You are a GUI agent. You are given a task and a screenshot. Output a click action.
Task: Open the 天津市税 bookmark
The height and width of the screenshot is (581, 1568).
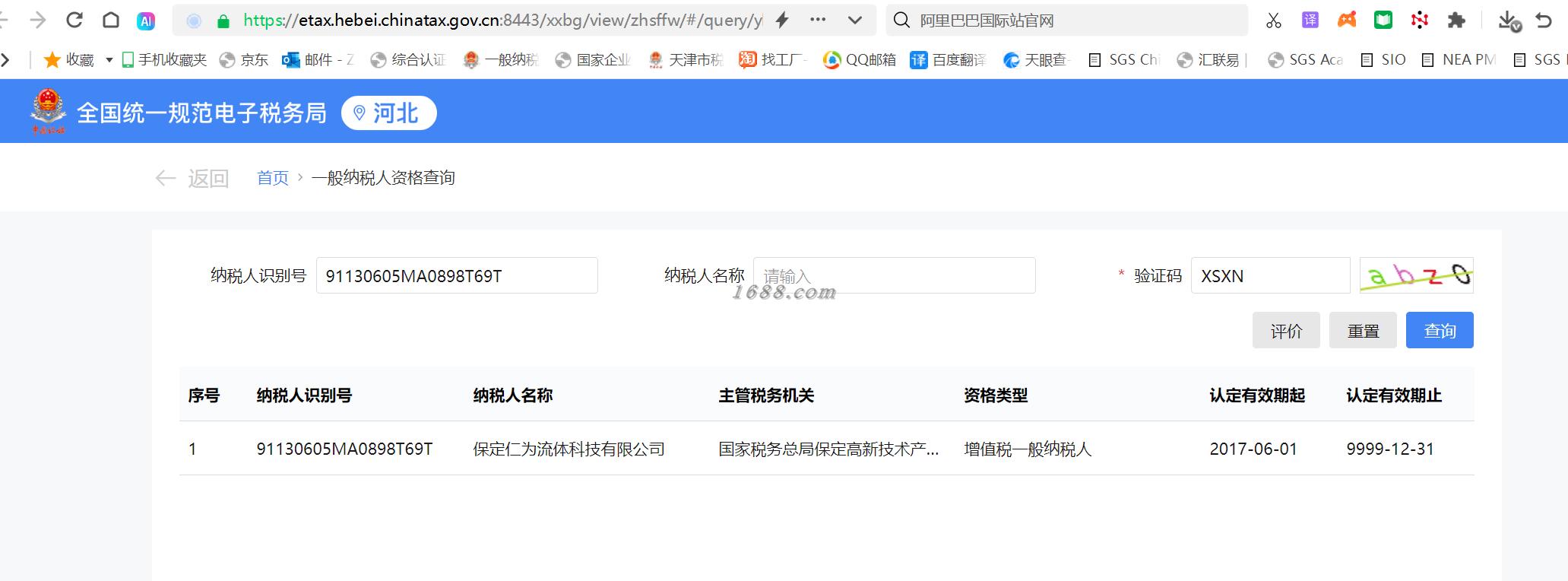click(685, 59)
